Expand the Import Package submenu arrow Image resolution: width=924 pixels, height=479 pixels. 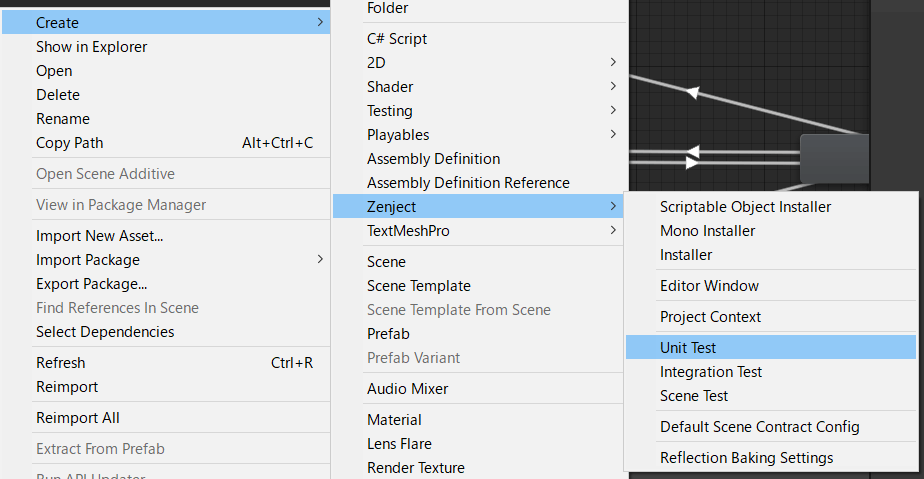point(320,260)
